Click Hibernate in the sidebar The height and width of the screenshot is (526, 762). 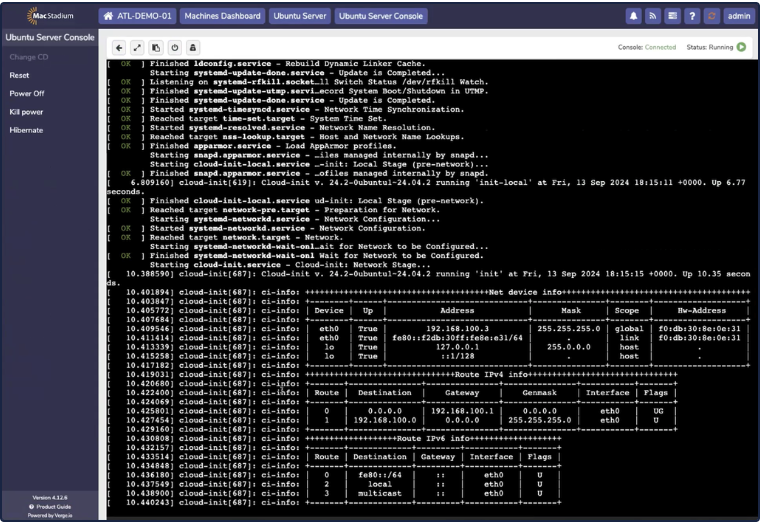[x=27, y=130]
